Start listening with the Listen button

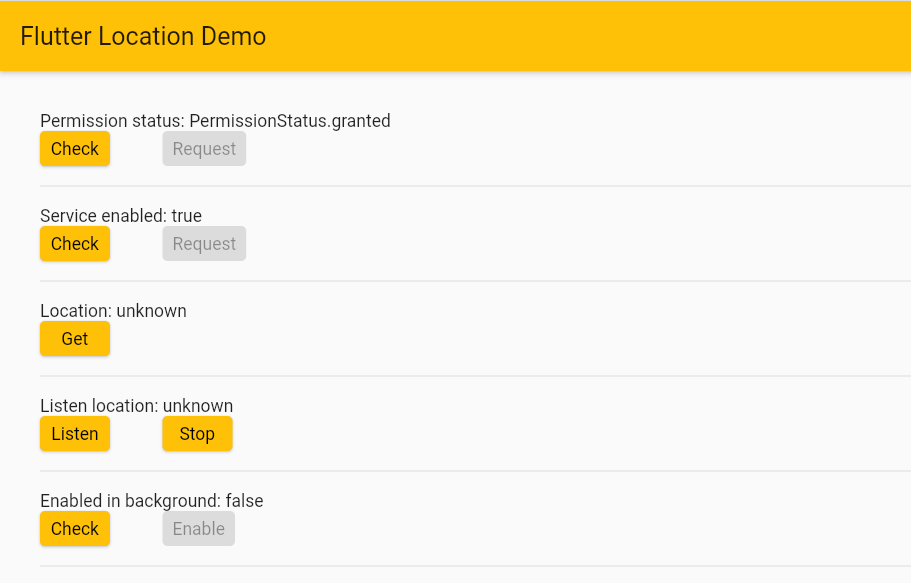(x=75, y=434)
